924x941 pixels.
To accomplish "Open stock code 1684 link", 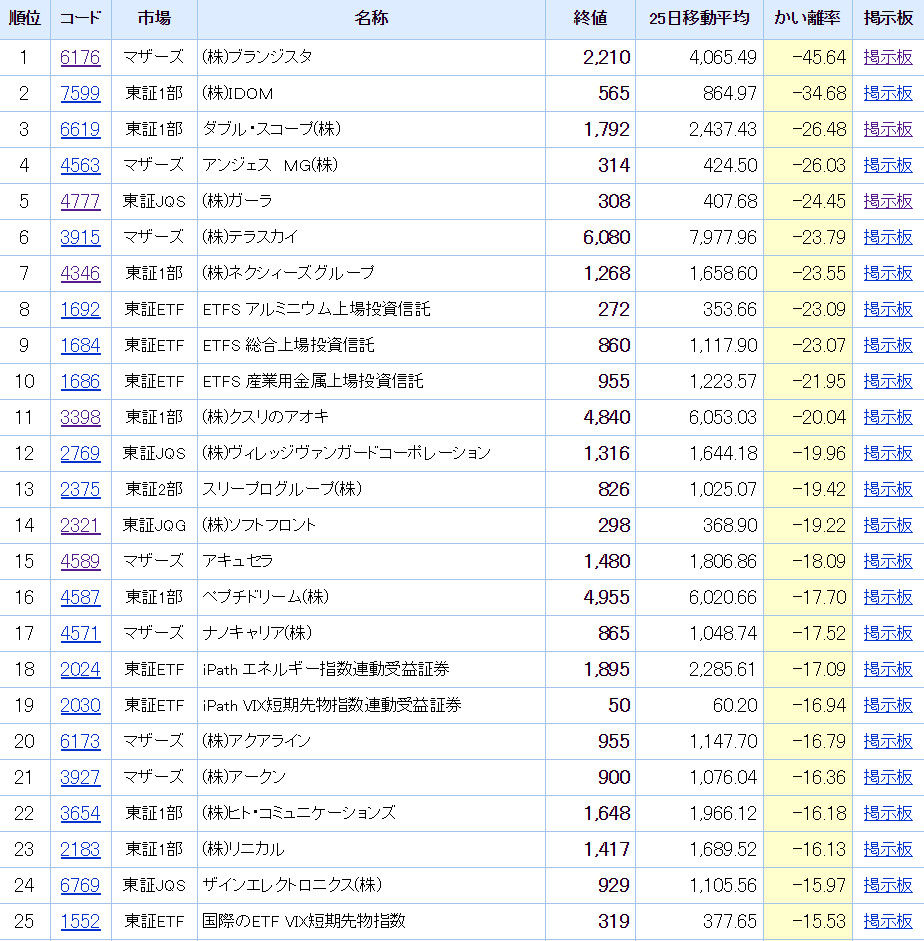I will (x=80, y=346).
